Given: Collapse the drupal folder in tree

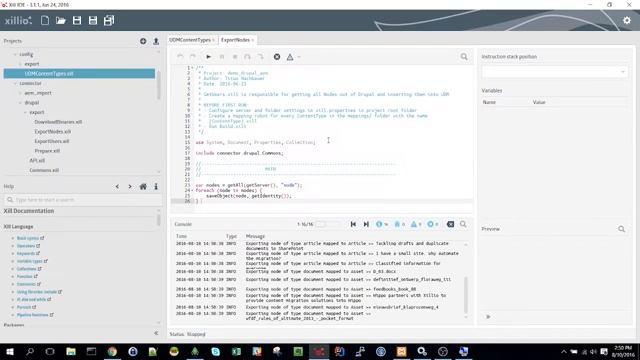Looking at the screenshot, I should point(20,103).
